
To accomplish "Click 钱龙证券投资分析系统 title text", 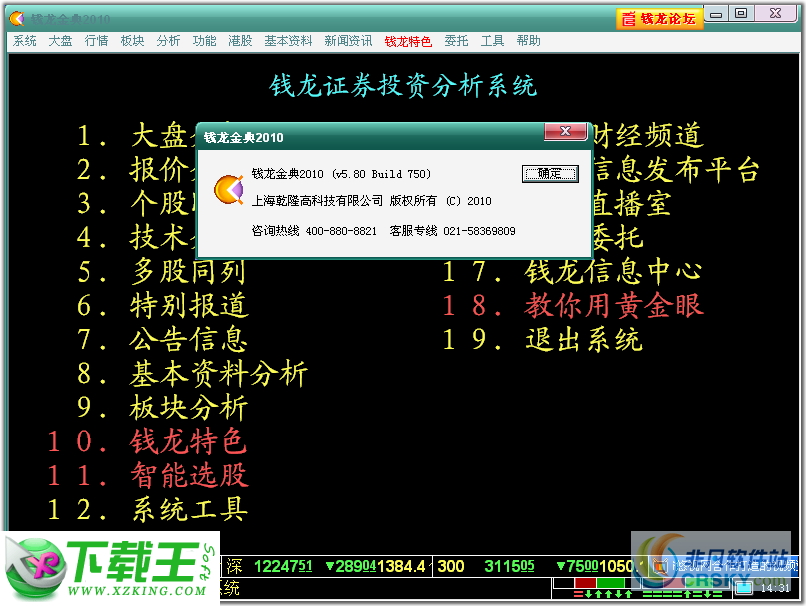I will pos(403,85).
